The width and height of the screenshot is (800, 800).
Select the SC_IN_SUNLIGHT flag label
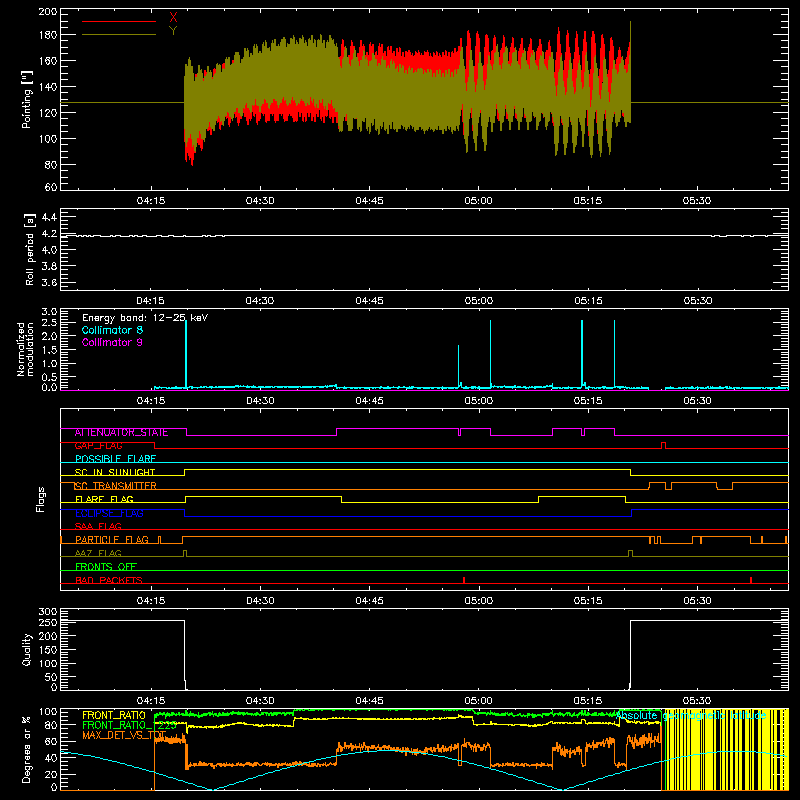point(115,472)
